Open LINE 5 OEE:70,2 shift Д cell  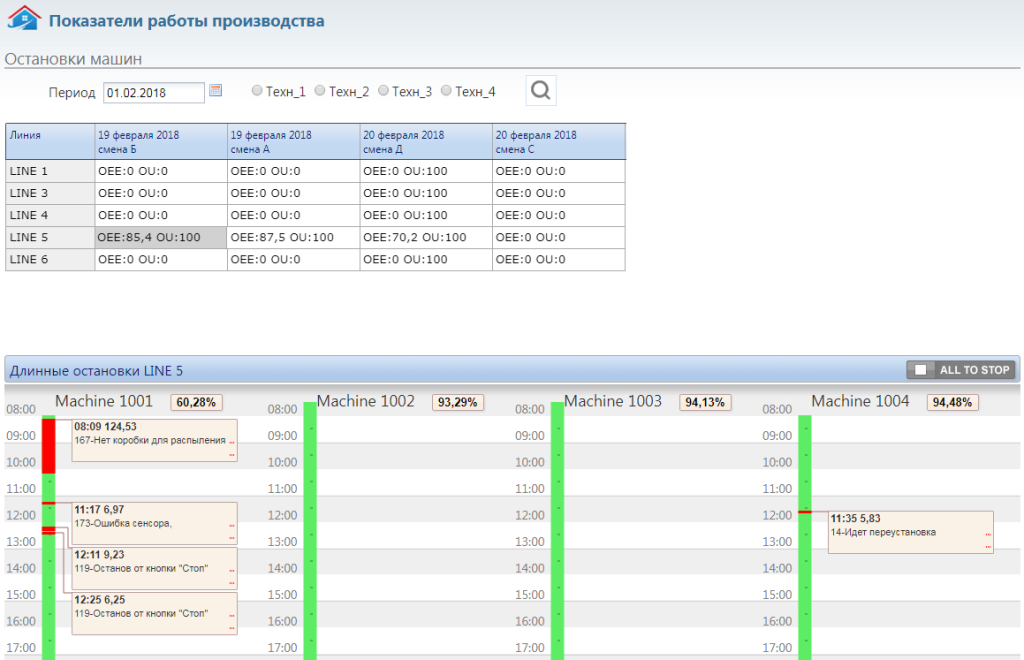click(426, 238)
